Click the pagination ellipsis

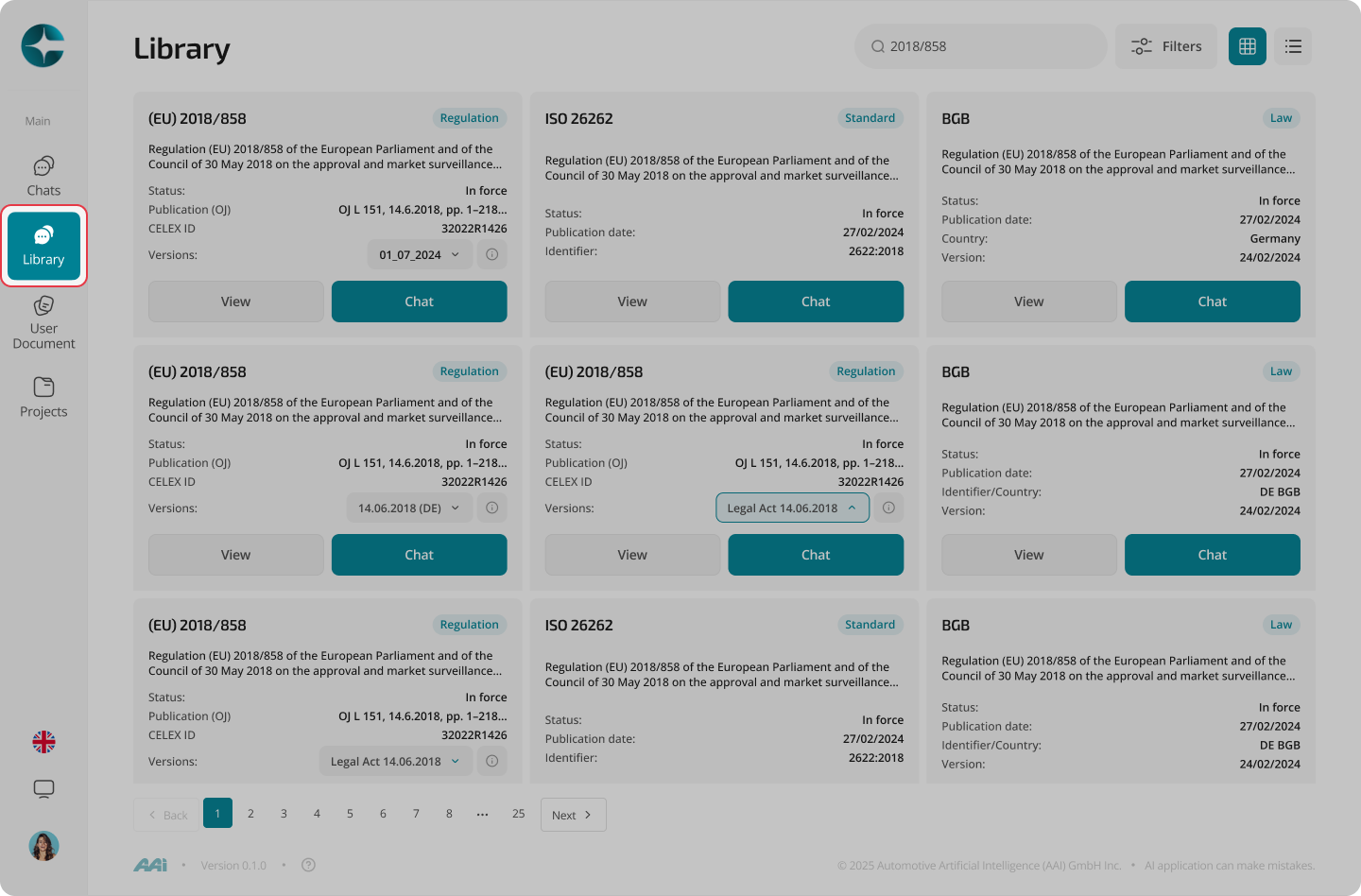(482, 814)
